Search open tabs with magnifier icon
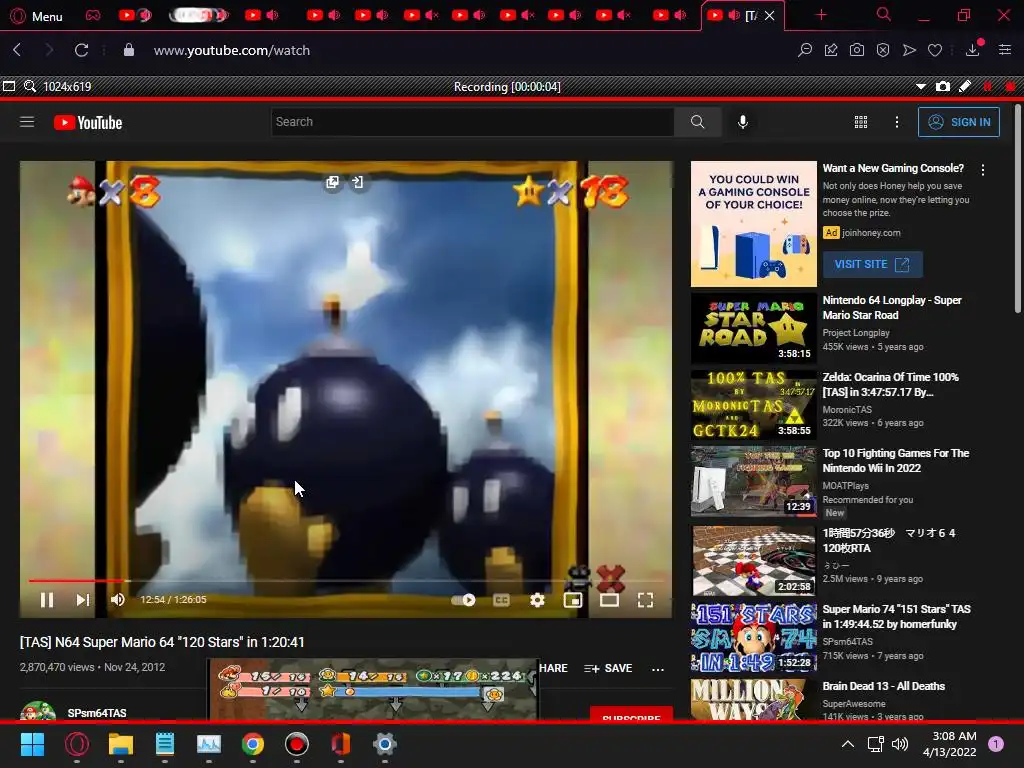 coord(884,14)
